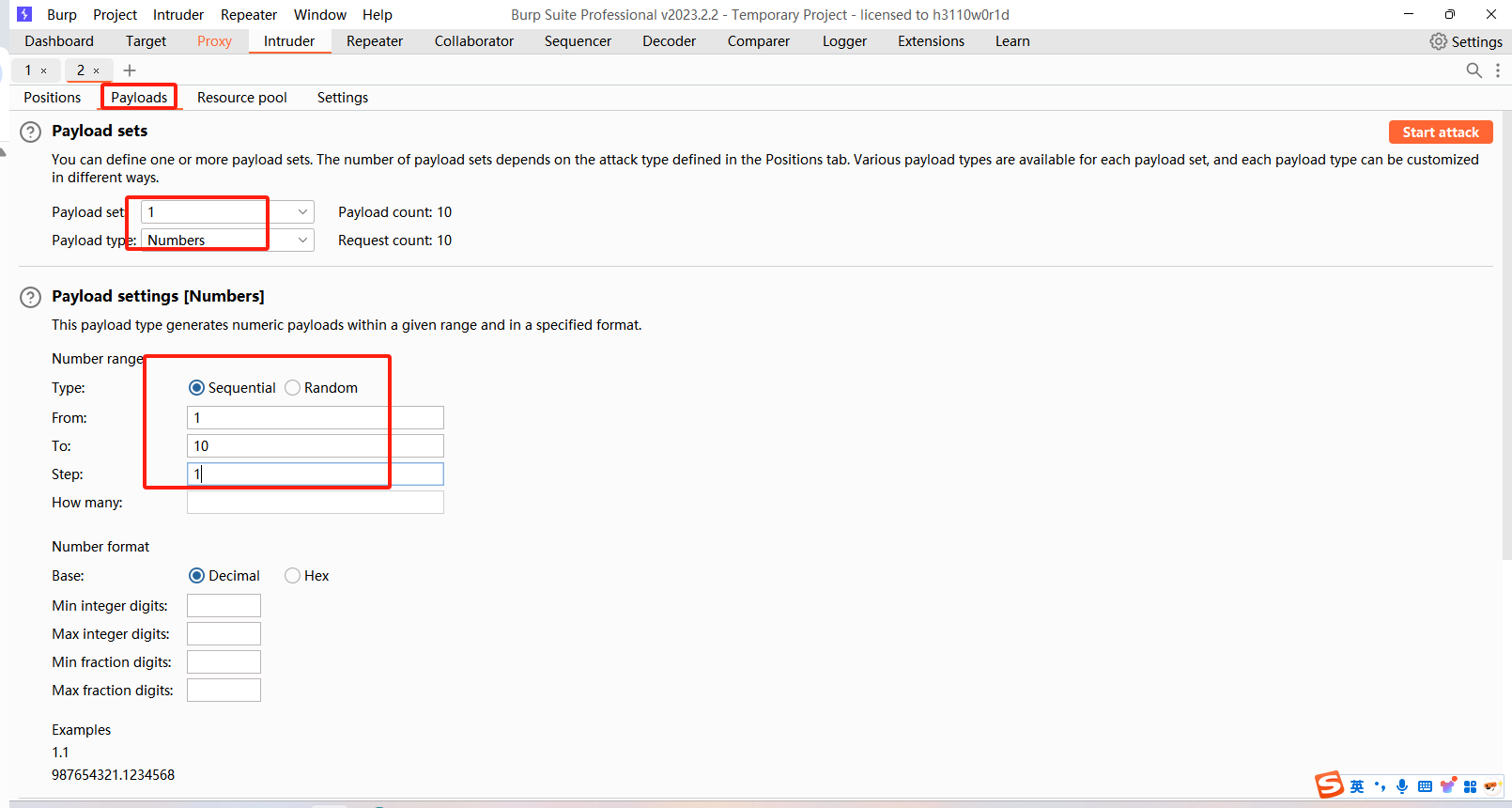The width and height of the screenshot is (1512, 808).
Task: Select Intruder attack tab 2
Action: (x=81, y=70)
